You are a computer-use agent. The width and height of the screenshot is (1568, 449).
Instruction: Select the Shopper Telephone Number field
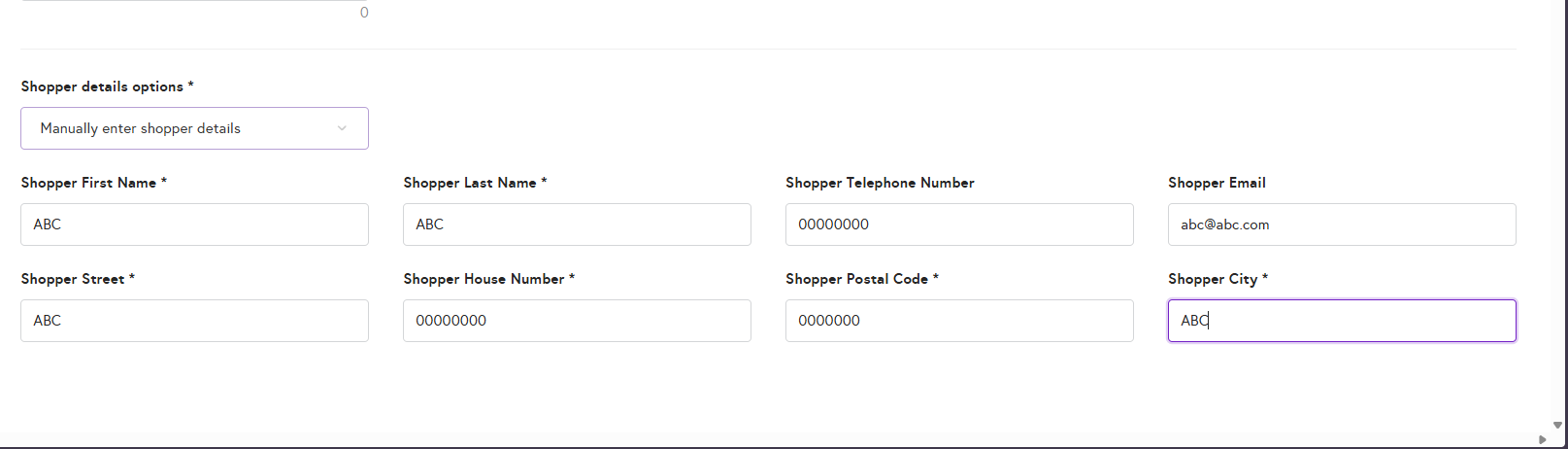(959, 224)
